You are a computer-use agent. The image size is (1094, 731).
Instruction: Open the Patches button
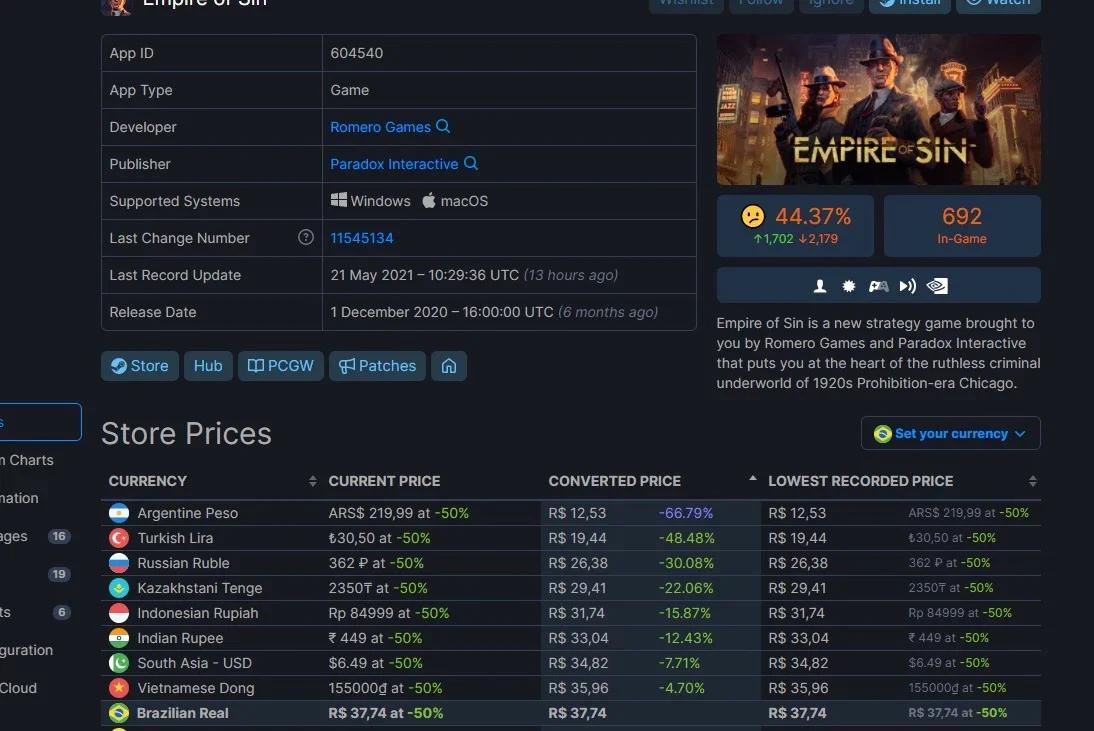pos(377,366)
